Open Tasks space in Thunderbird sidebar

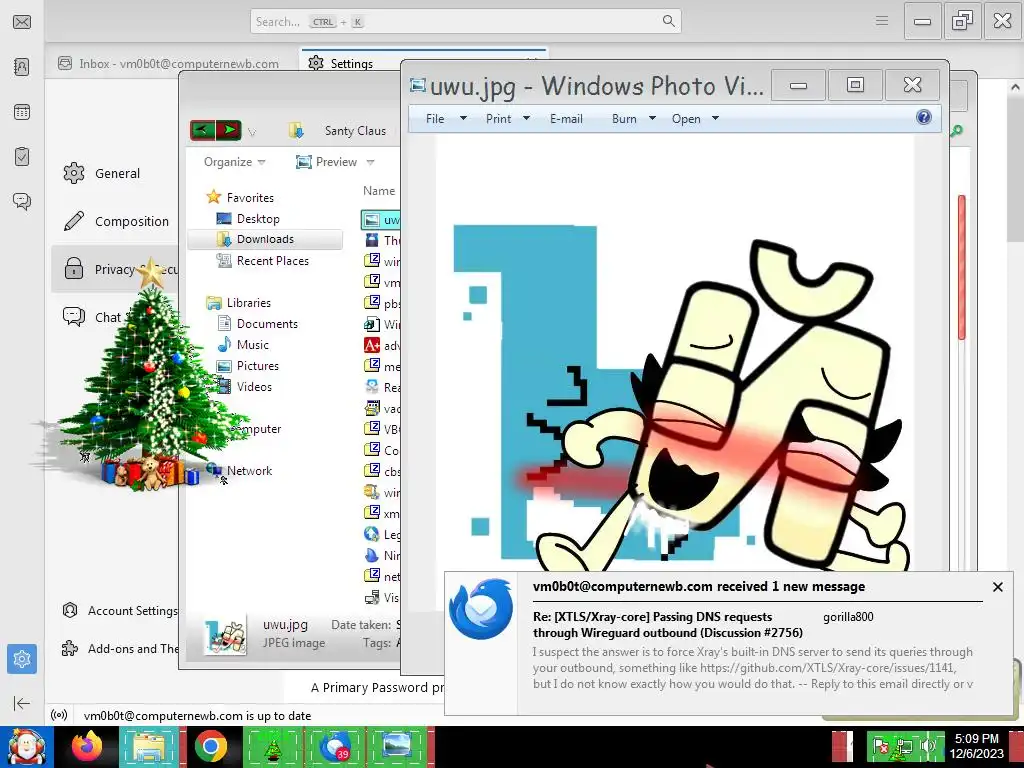pyautogui.click(x=22, y=157)
